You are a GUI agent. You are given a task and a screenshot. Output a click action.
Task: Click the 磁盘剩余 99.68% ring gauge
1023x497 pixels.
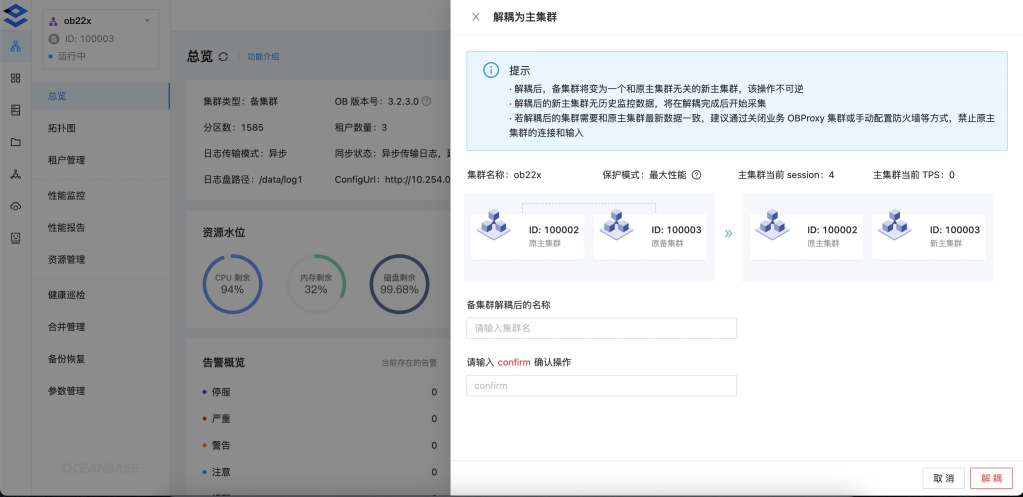399,284
